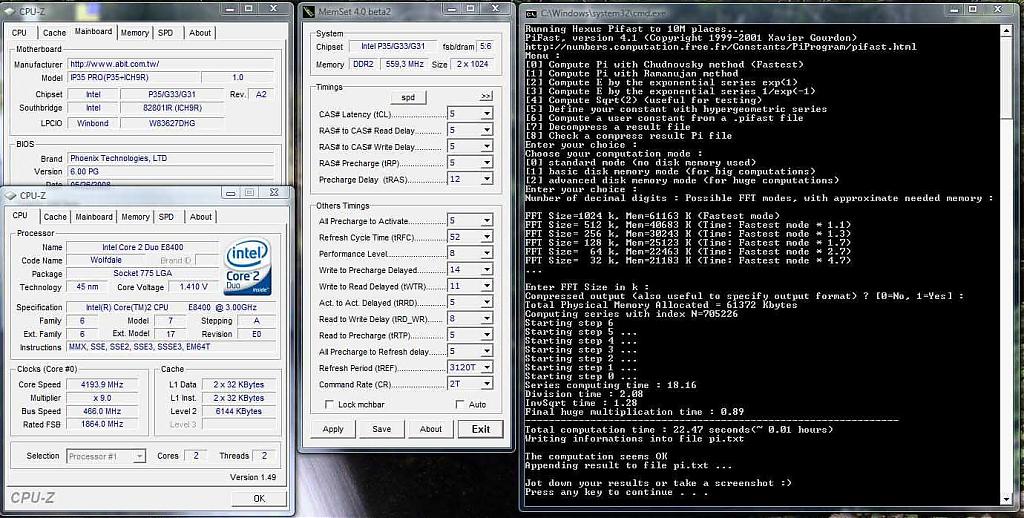This screenshot has height=518, width=1024.
Task: Select Cache tab in back CPU-Z window
Action: [x=54, y=33]
